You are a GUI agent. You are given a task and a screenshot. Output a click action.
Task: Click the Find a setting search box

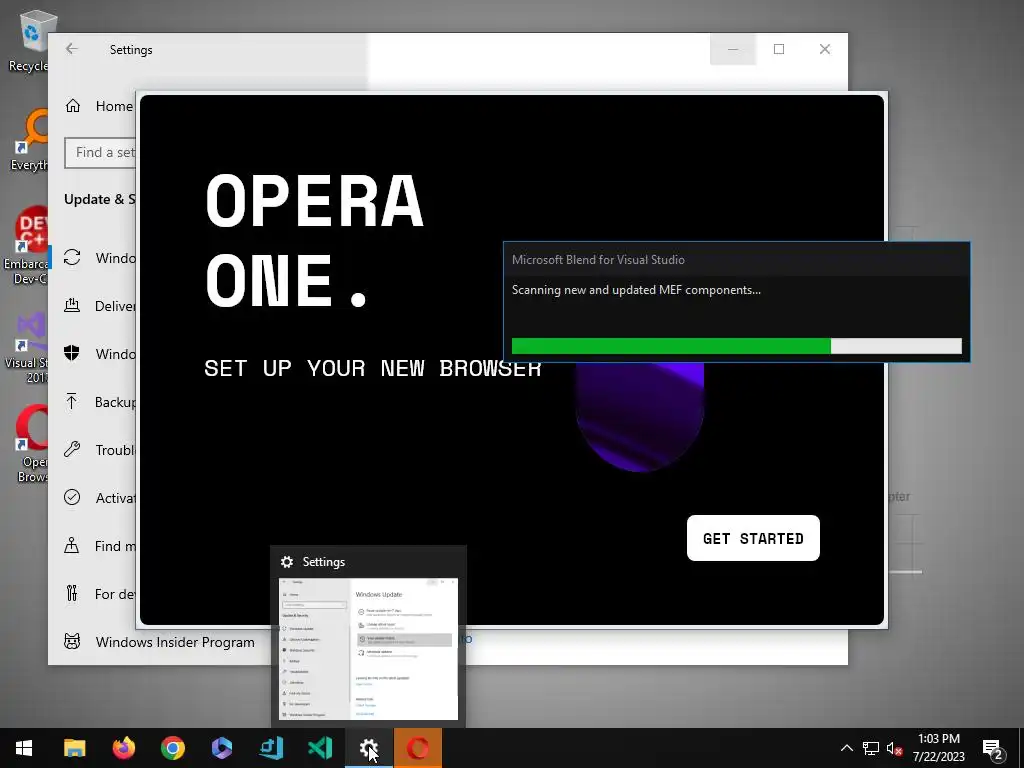coord(100,152)
